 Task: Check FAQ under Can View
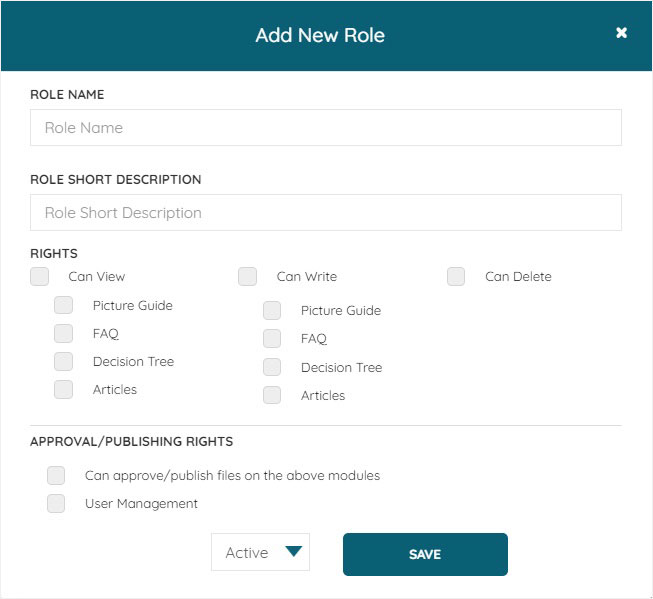(x=63, y=334)
